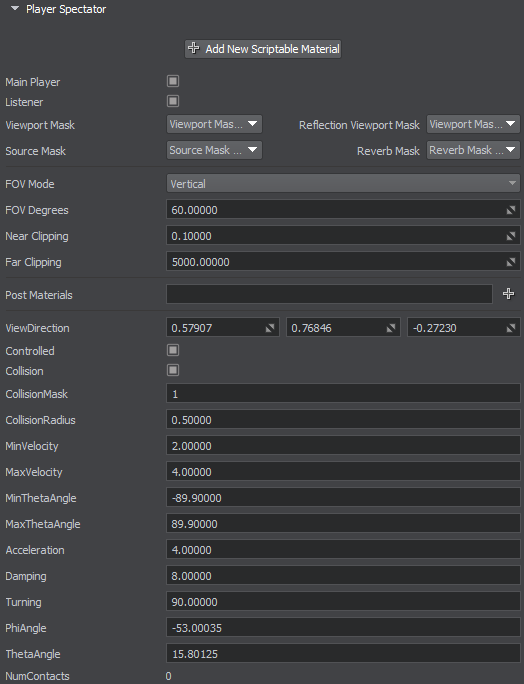The width and height of the screenshot is (524, 684).
Task: Click the MaxVelocity value field
Action: pyautogui.click(x=343, y=472)
